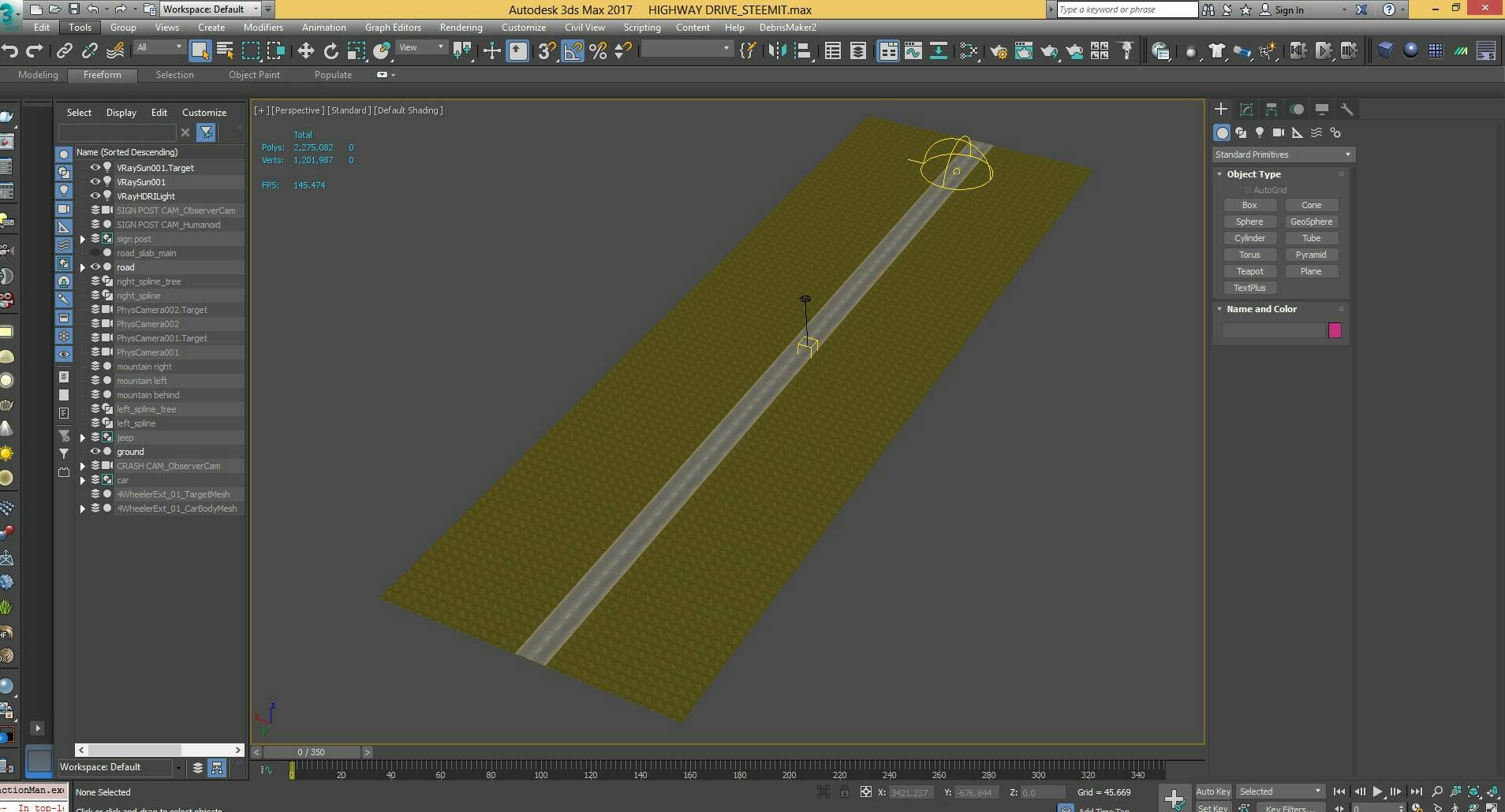This screenshot has width=1505, height=812.
Task: Open the Utilities hammer panel icon
Action: point(1347,110)
